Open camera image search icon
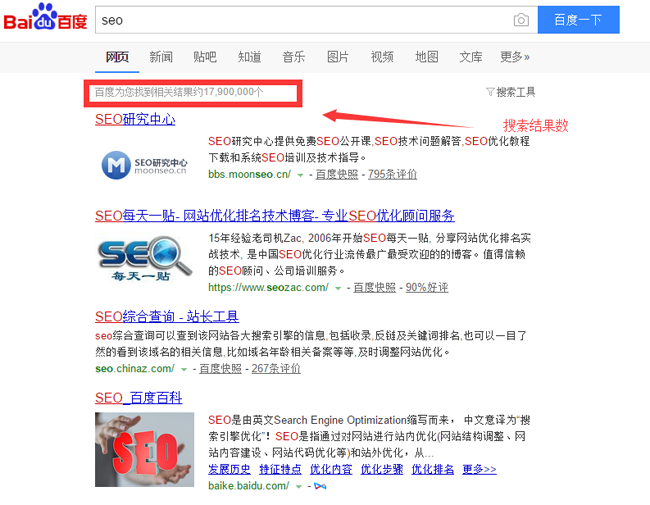650x505 pixels. [521, 20]
